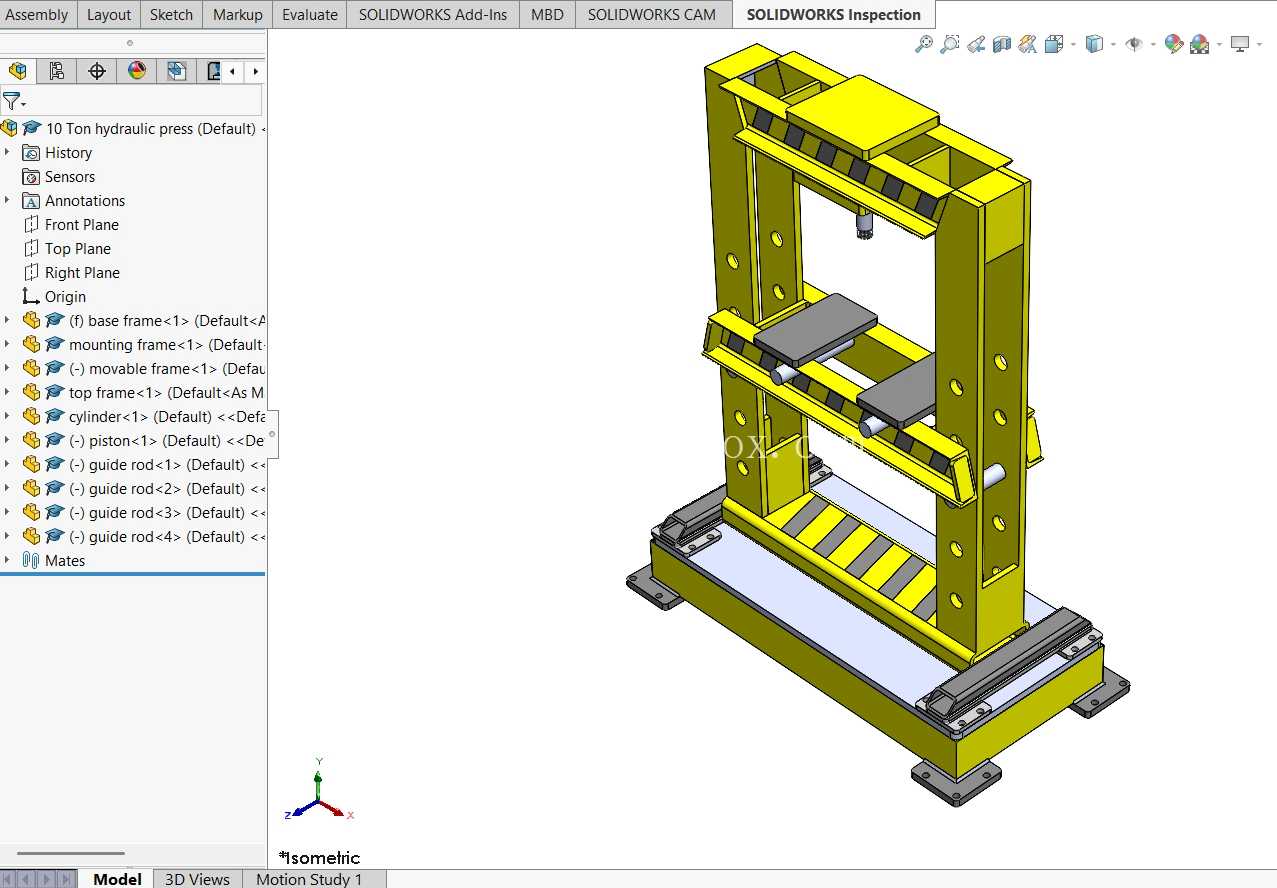This screenshot has height=888, width=1277.
Task: Switch to the Sketch tab
Action: pyautogui.click(x=171, y=14)
